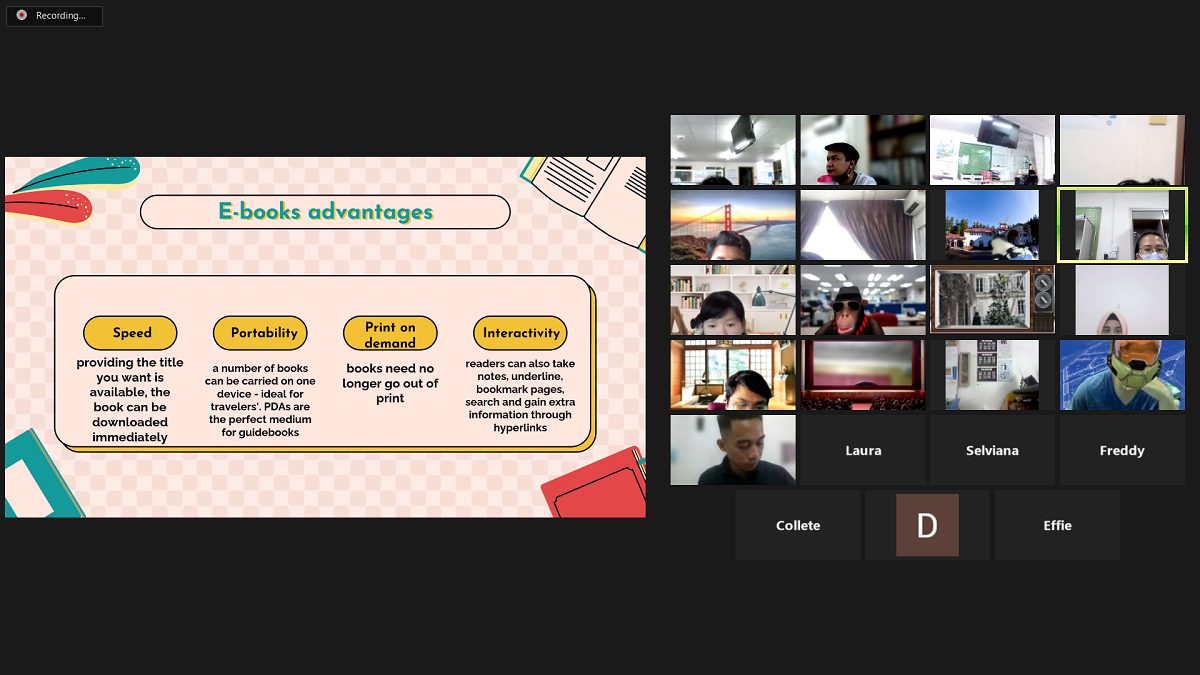Select the Iron Man mask video
The width and height of the screenshot is (1200, 675).
1122,375
